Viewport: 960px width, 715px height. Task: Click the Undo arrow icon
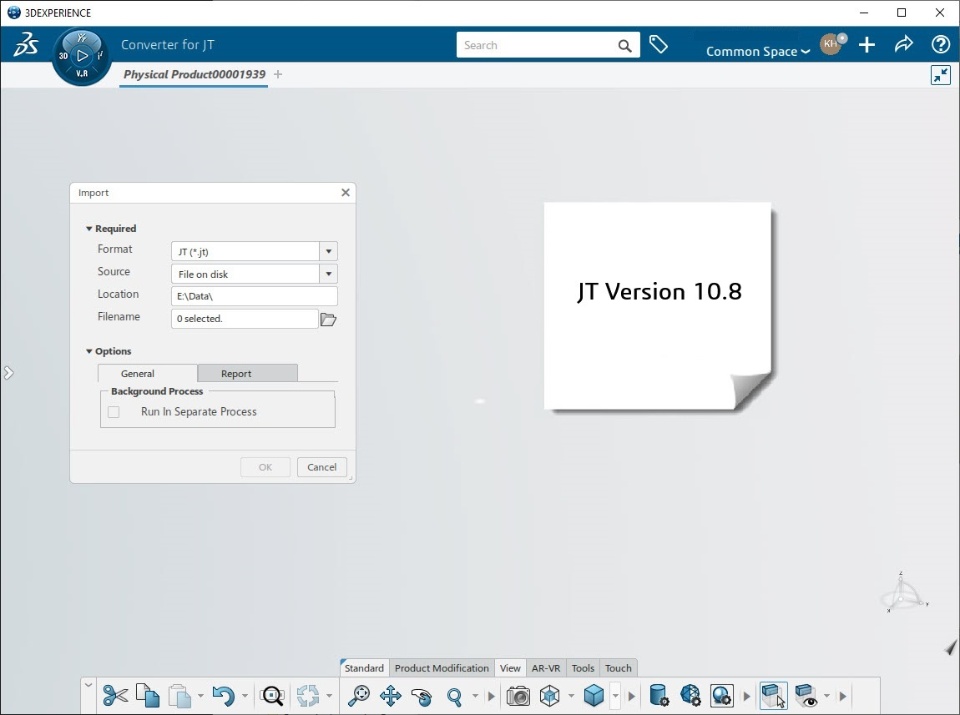223,696
